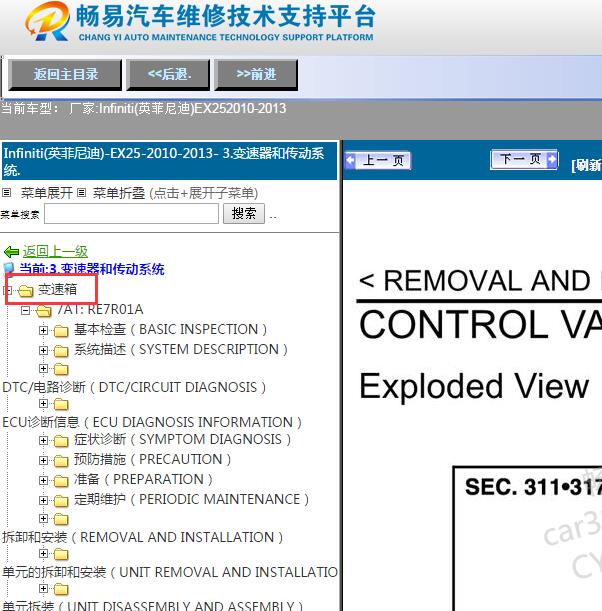Screen dimensions: 602x611
Task: Click the Exploded View heading text
Action: click(474, 387)
